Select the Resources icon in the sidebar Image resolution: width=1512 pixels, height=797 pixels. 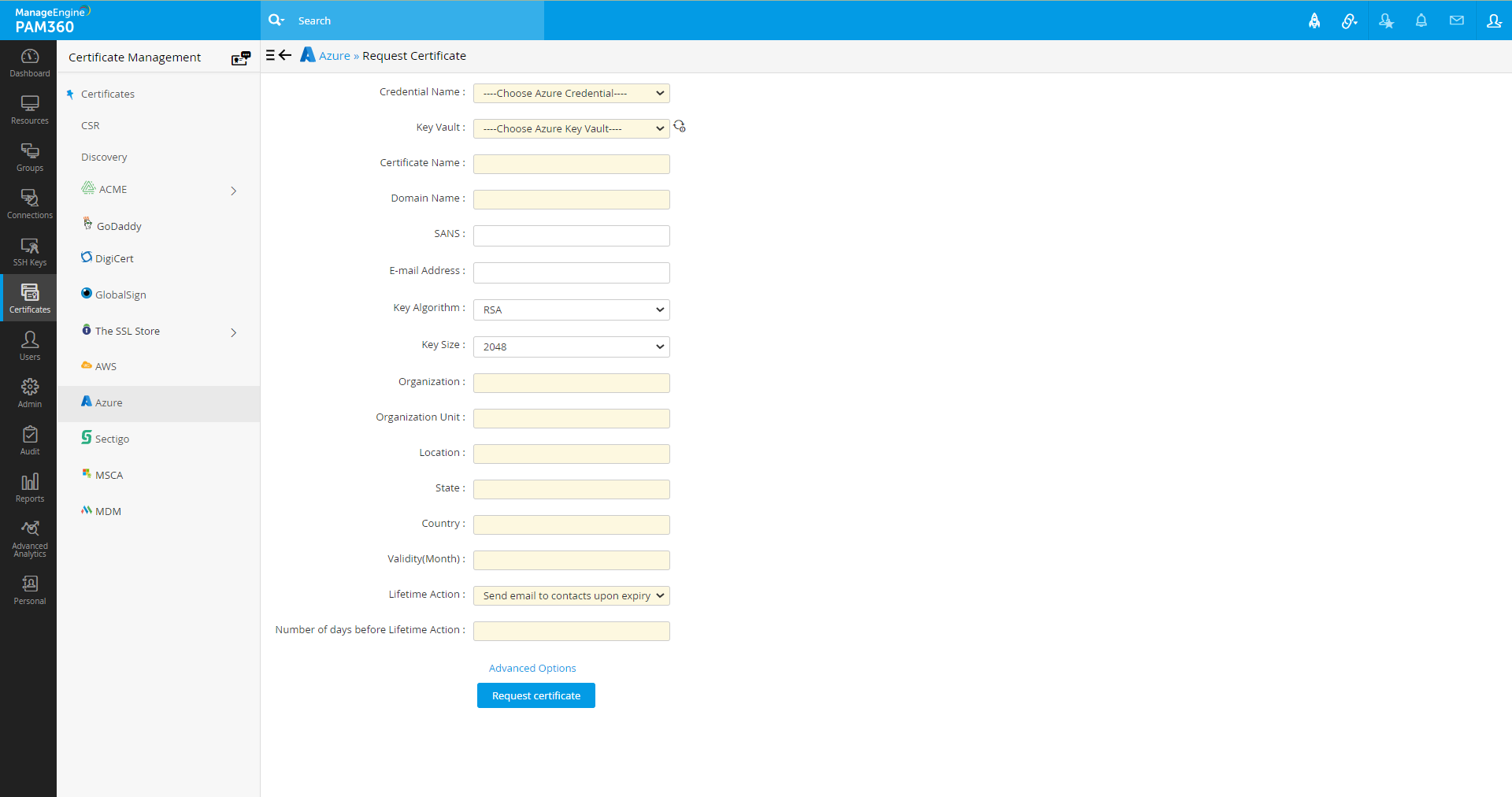coord(29,109)
